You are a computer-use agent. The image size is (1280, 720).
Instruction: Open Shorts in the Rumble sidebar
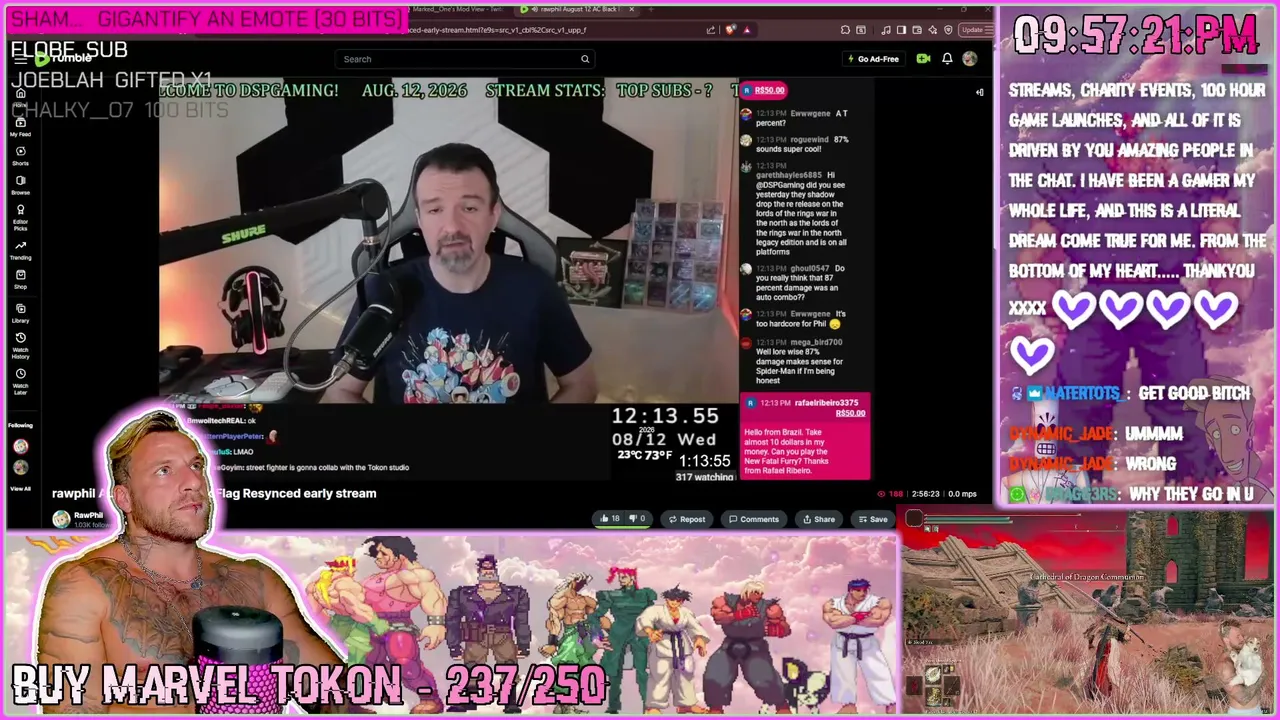point(20,156)
